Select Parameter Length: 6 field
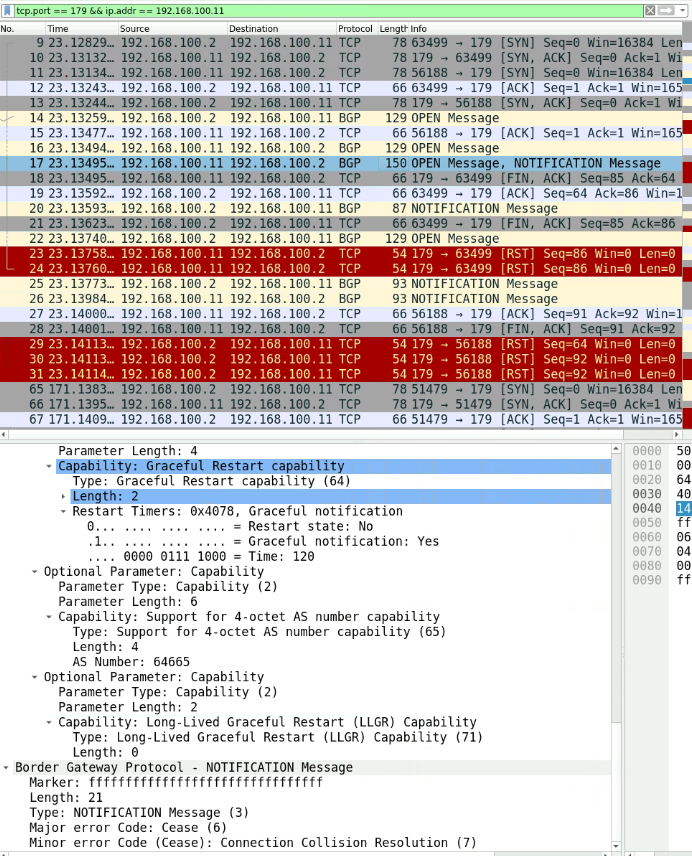Viewport: 692px width, 856px height. click(x=128, y=602)
